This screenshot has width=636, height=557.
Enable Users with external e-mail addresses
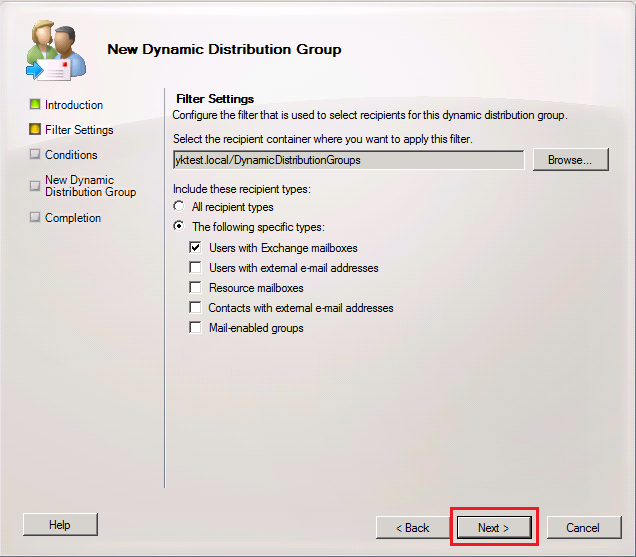click(x=195, y=268)
